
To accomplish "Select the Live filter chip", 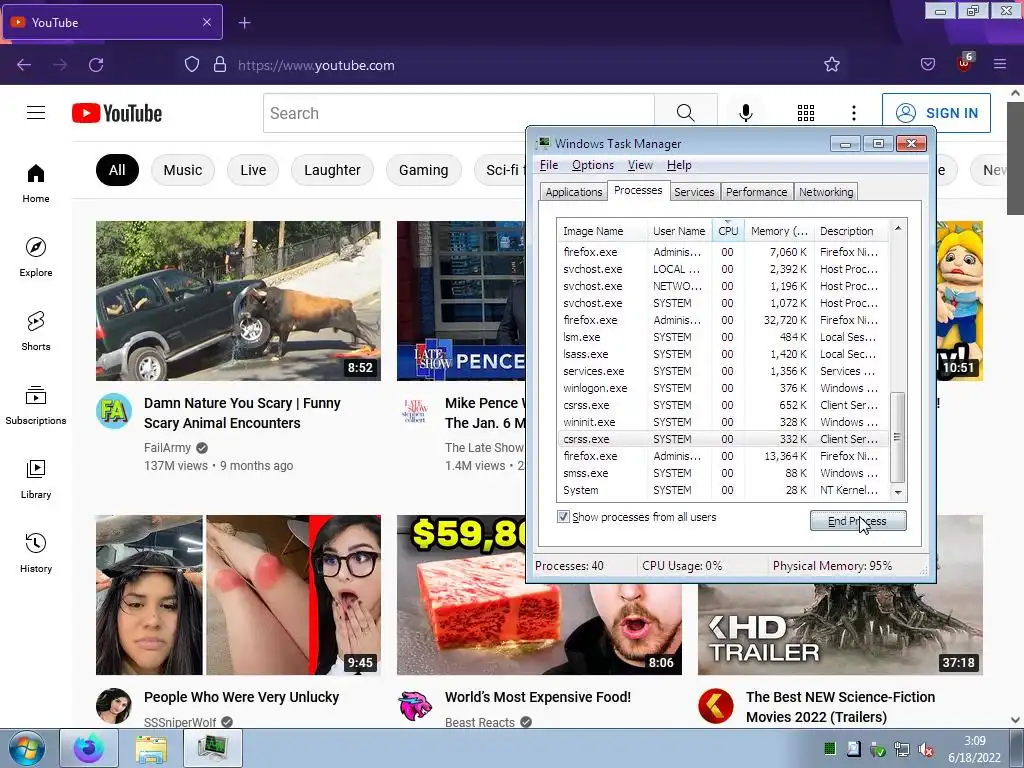I will pyautogui.click(x=253, y=170).
